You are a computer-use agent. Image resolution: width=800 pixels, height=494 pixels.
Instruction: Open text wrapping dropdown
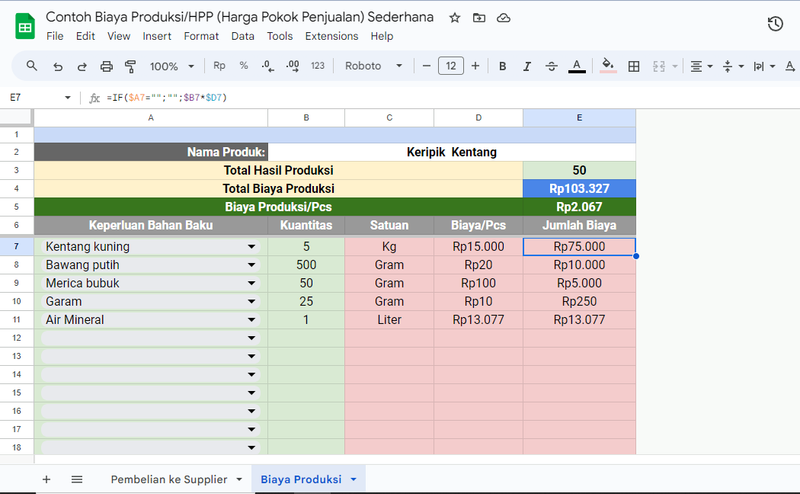click(x=764, y=66)
